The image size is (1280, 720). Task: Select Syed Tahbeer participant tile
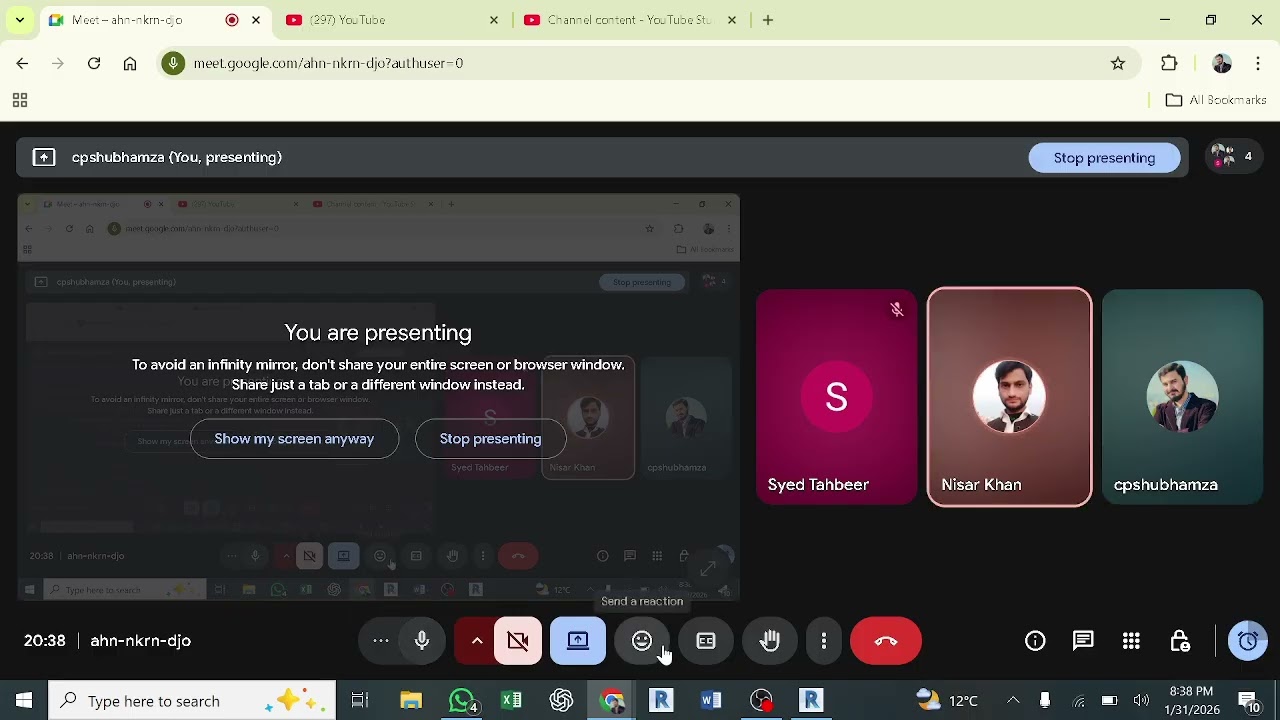[x=836, y=397]
